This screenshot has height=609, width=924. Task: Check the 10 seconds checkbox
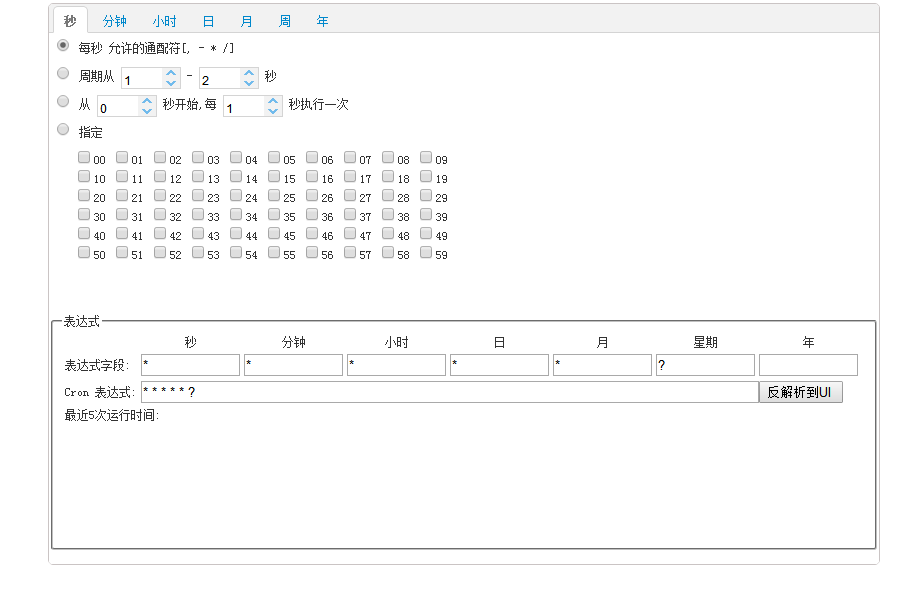84,176
